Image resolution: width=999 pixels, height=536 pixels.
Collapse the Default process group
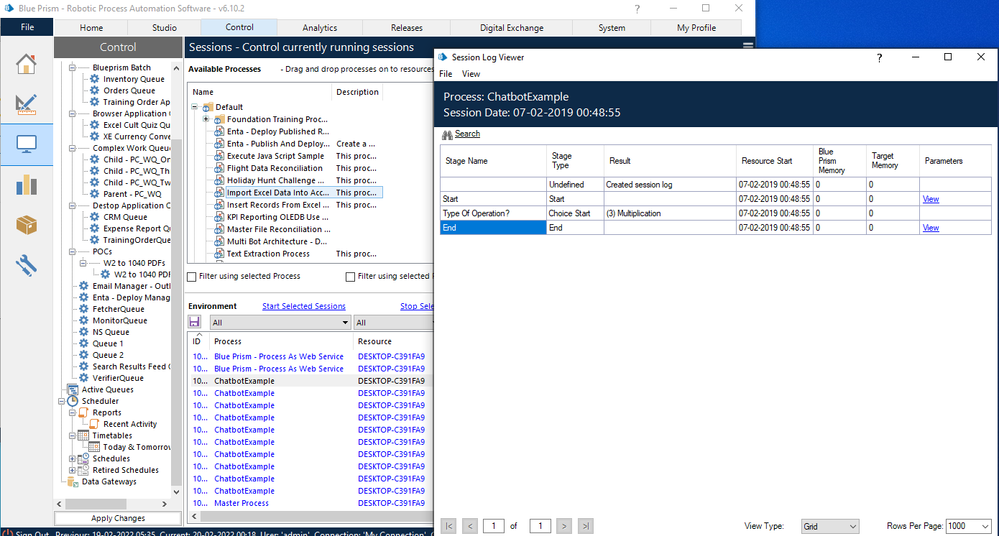click(x=195, y=107)
